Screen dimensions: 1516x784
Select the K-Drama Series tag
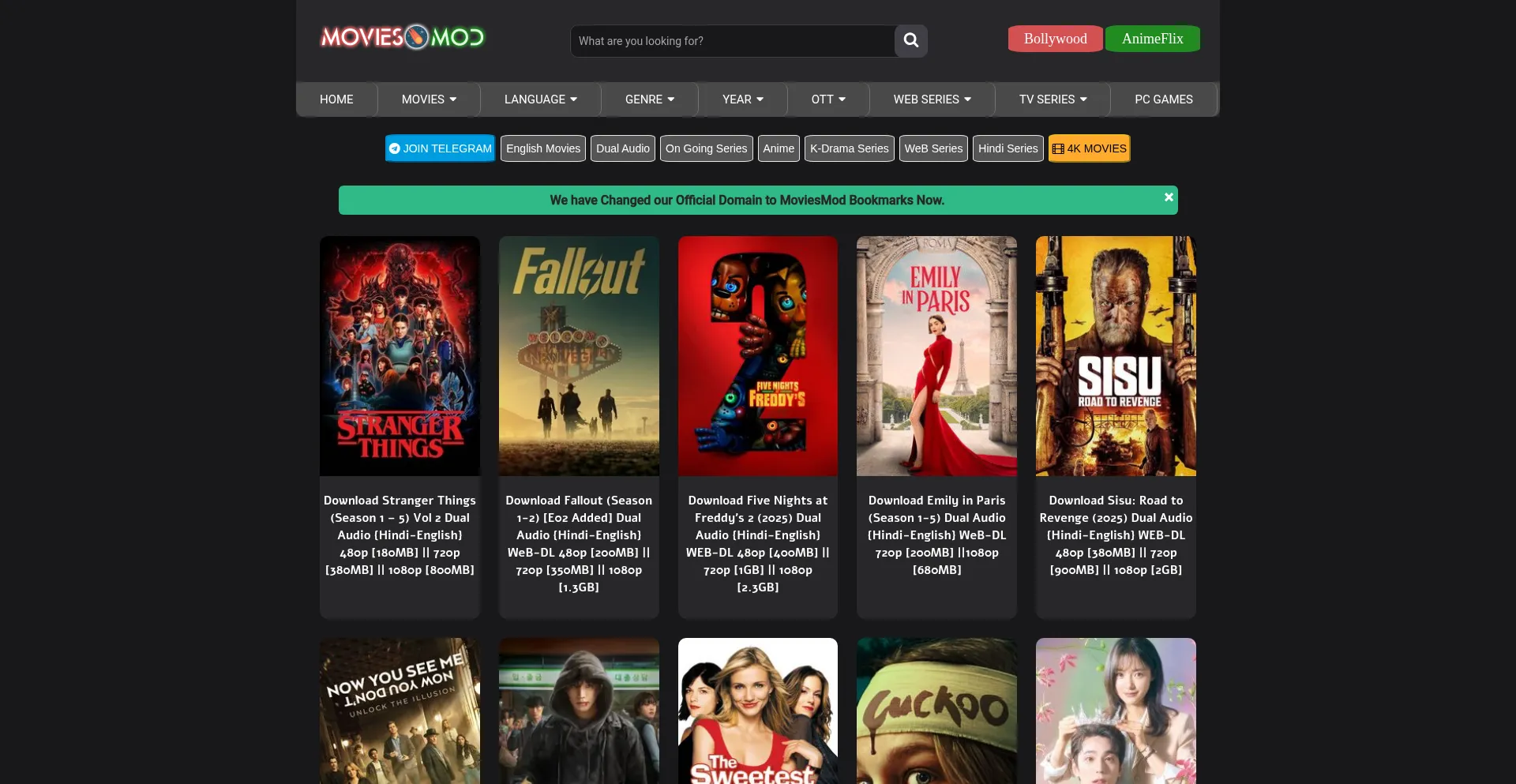850,148
